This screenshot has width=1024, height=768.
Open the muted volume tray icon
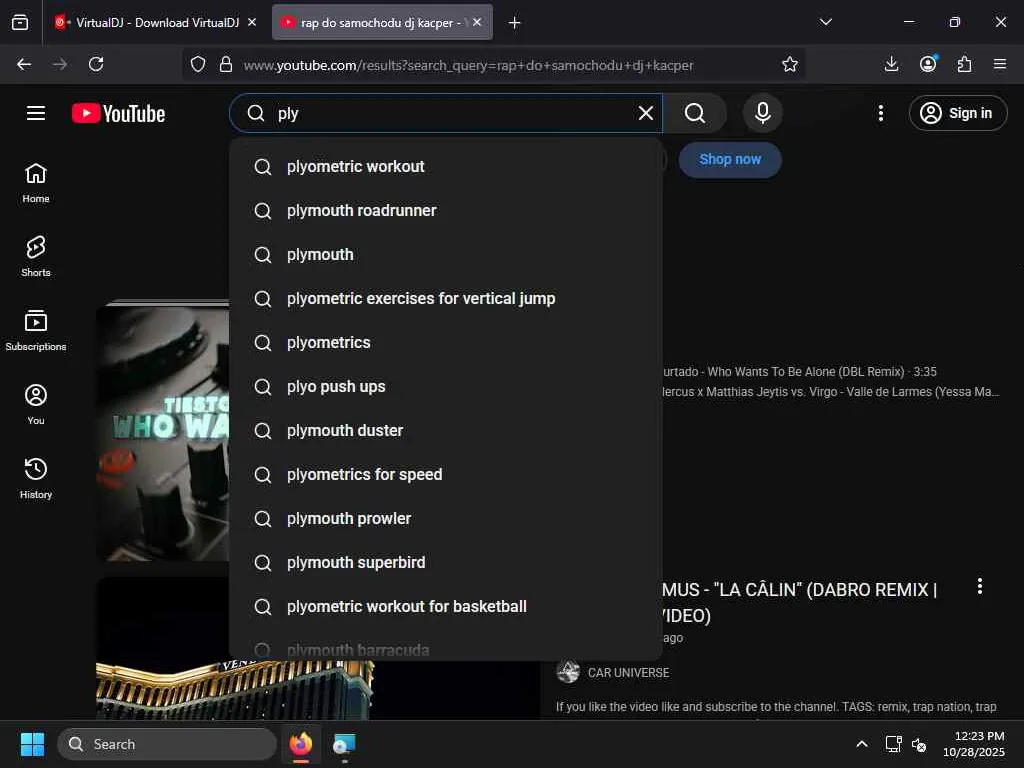click(x=919, y=744)
